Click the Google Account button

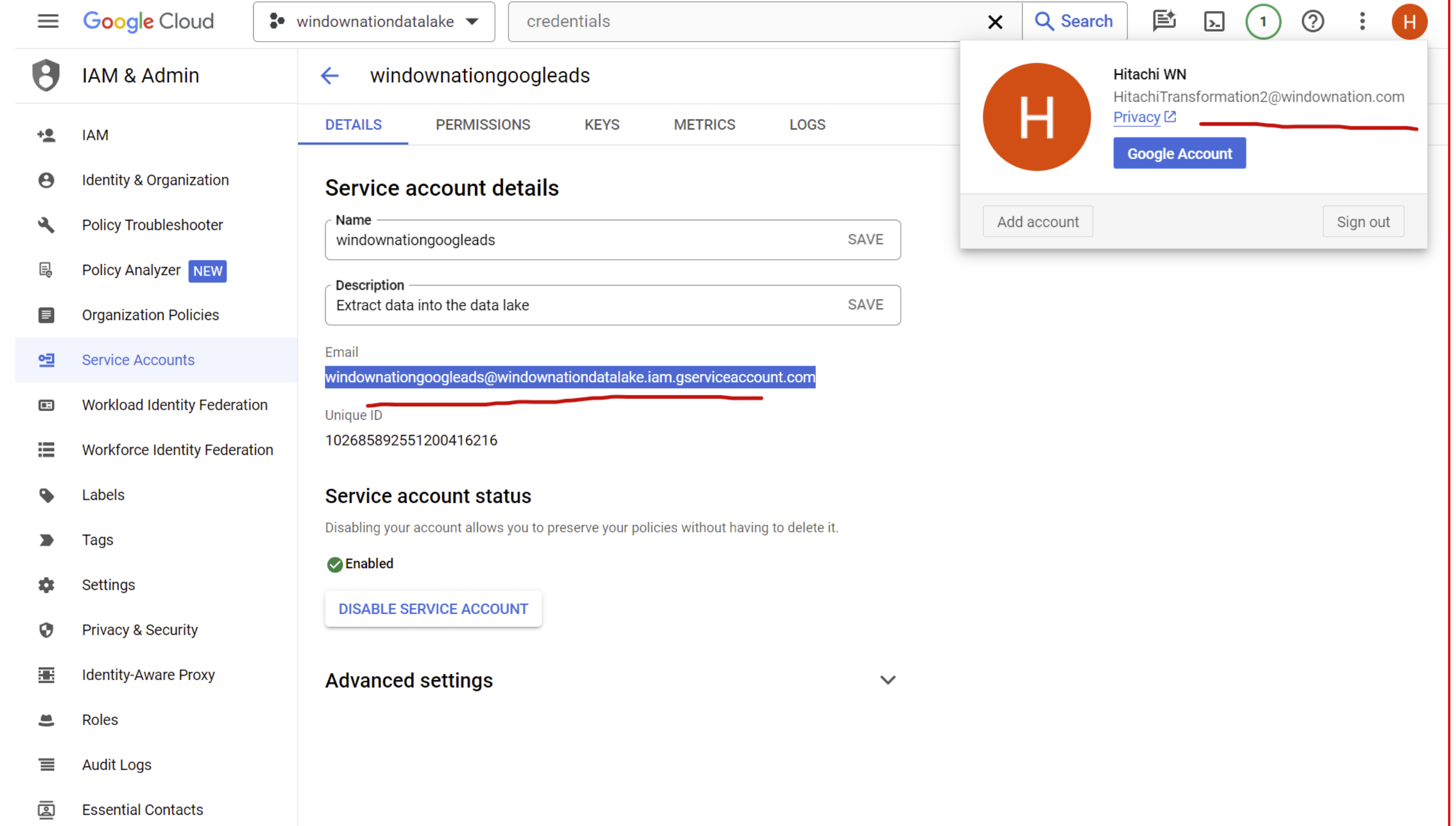click(x=1180, y=153)
